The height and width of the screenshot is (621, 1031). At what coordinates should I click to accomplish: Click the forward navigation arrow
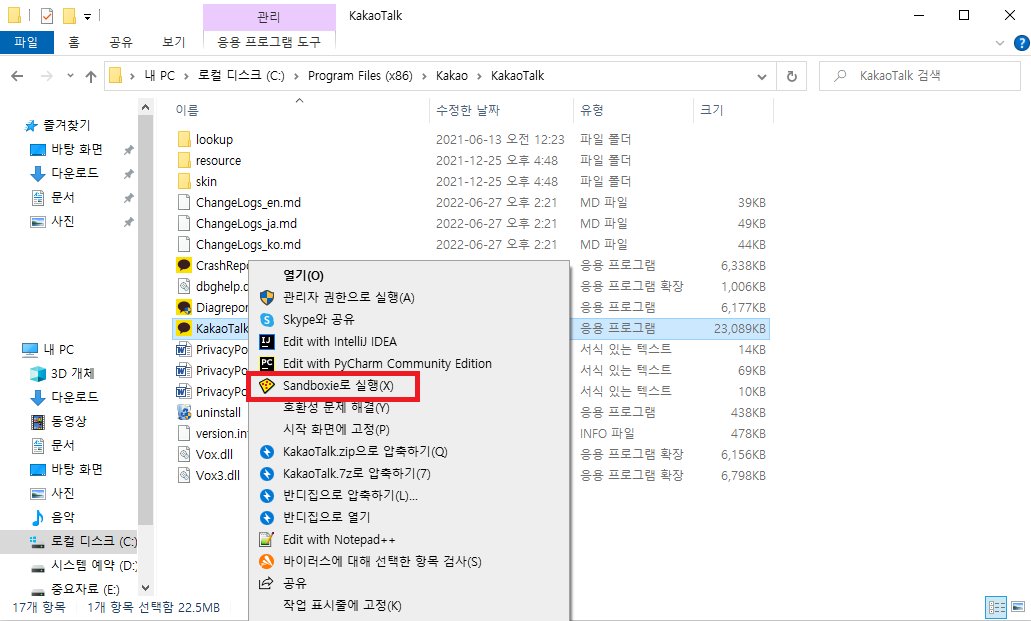click(x=47, y=76)
